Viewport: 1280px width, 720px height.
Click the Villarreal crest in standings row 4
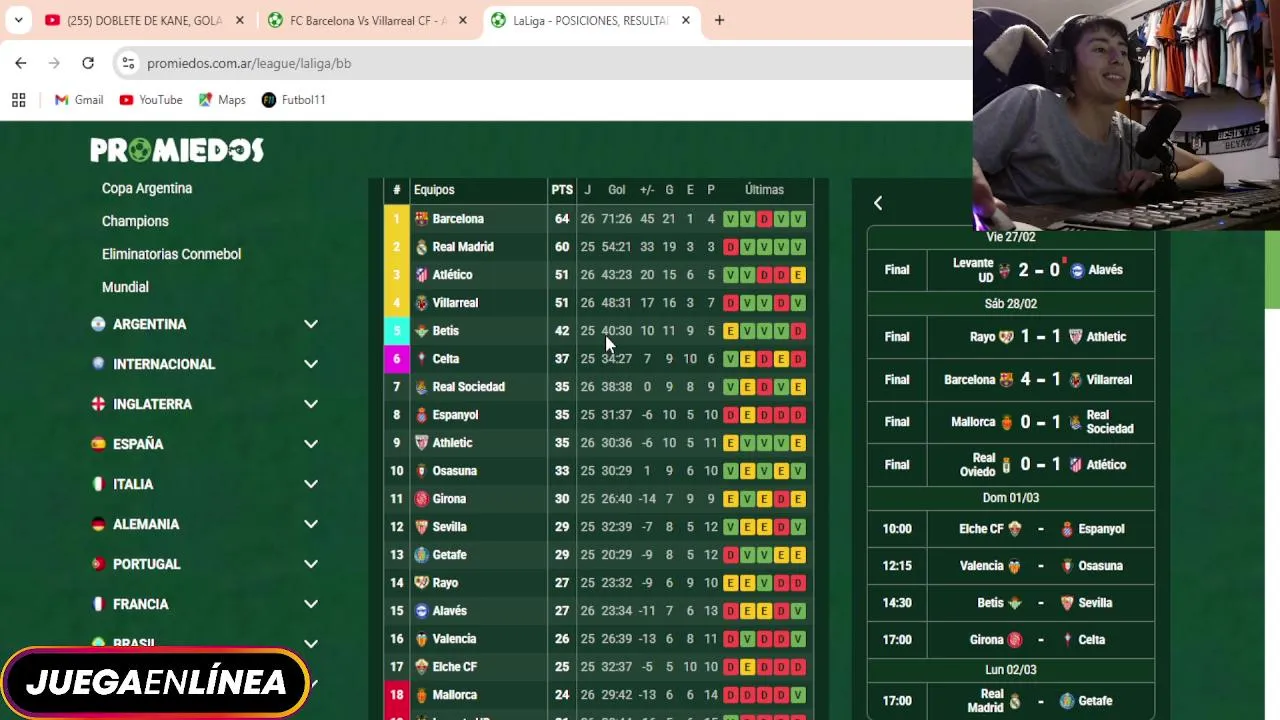point(421,303)
